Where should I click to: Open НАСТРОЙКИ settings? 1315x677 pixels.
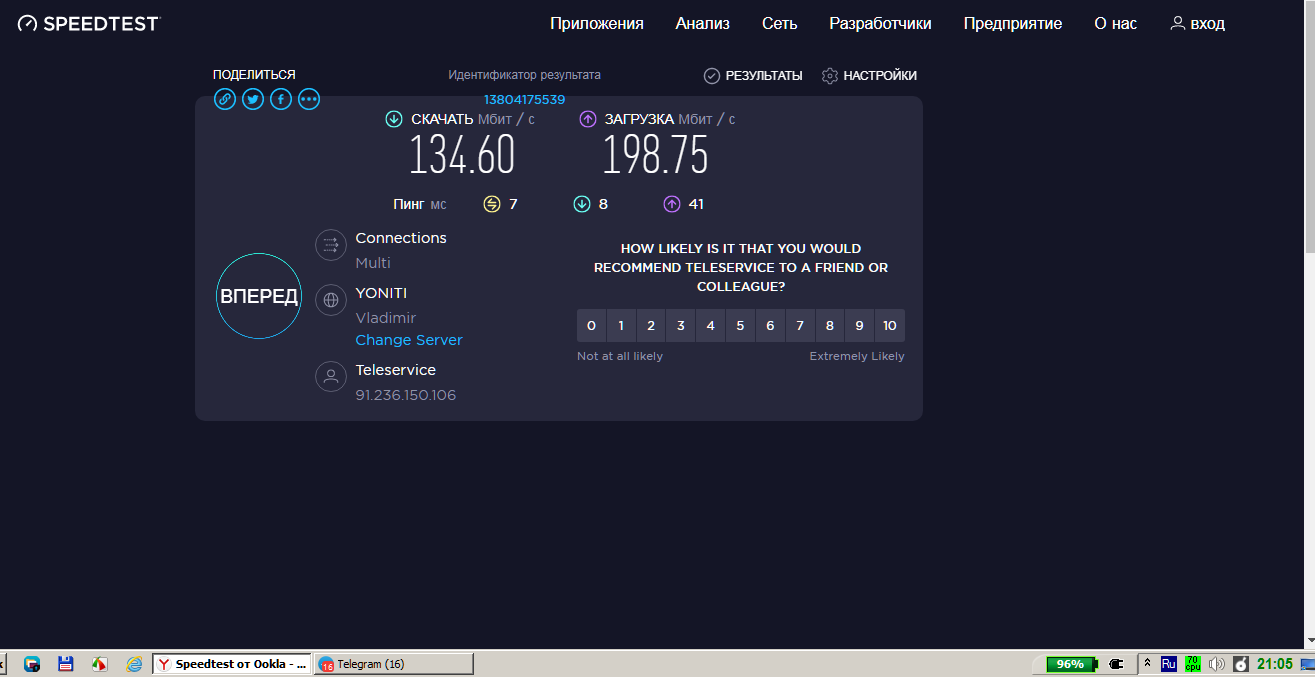[x=869, y=76]
